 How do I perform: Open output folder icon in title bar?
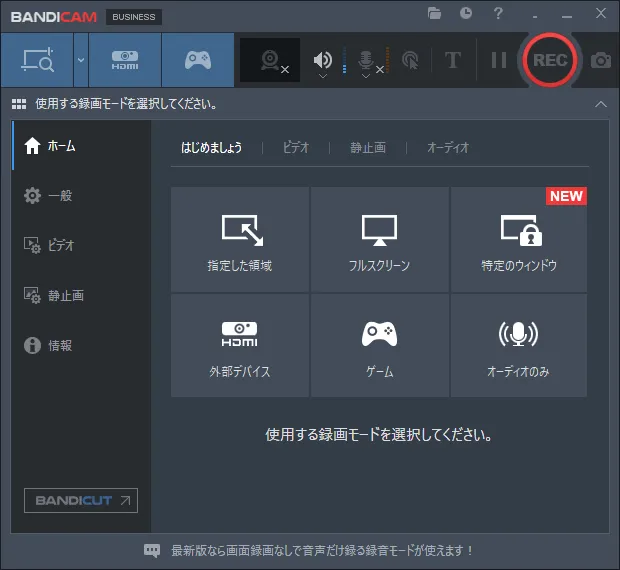pyautogui.click(x=434, y=13)
